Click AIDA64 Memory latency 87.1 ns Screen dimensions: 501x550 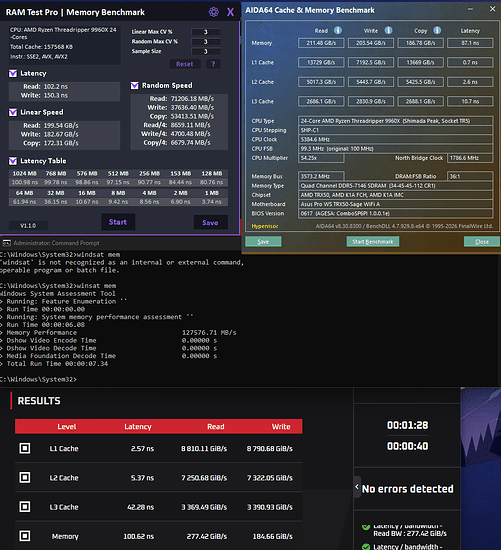point(470,43)
